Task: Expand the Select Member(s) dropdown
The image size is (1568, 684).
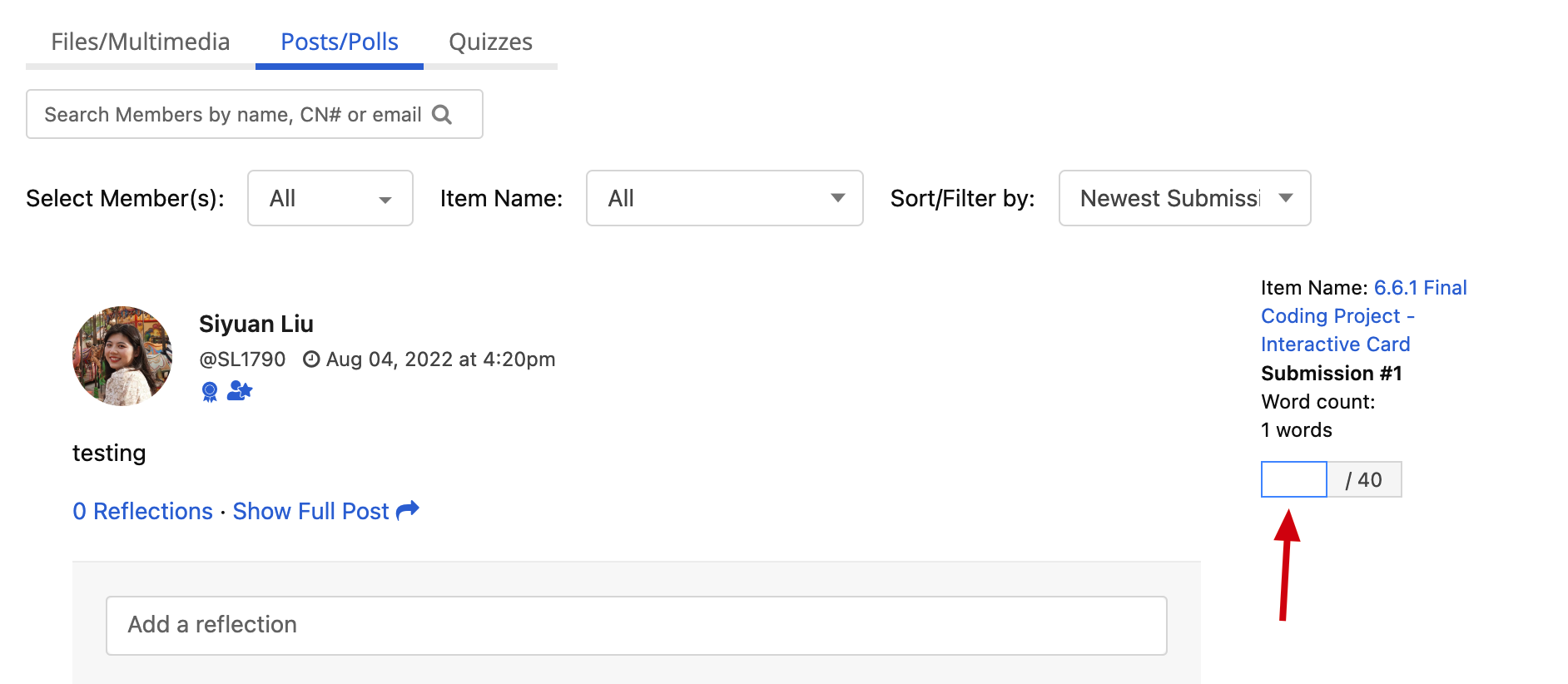Action: (x=330, y=198)
